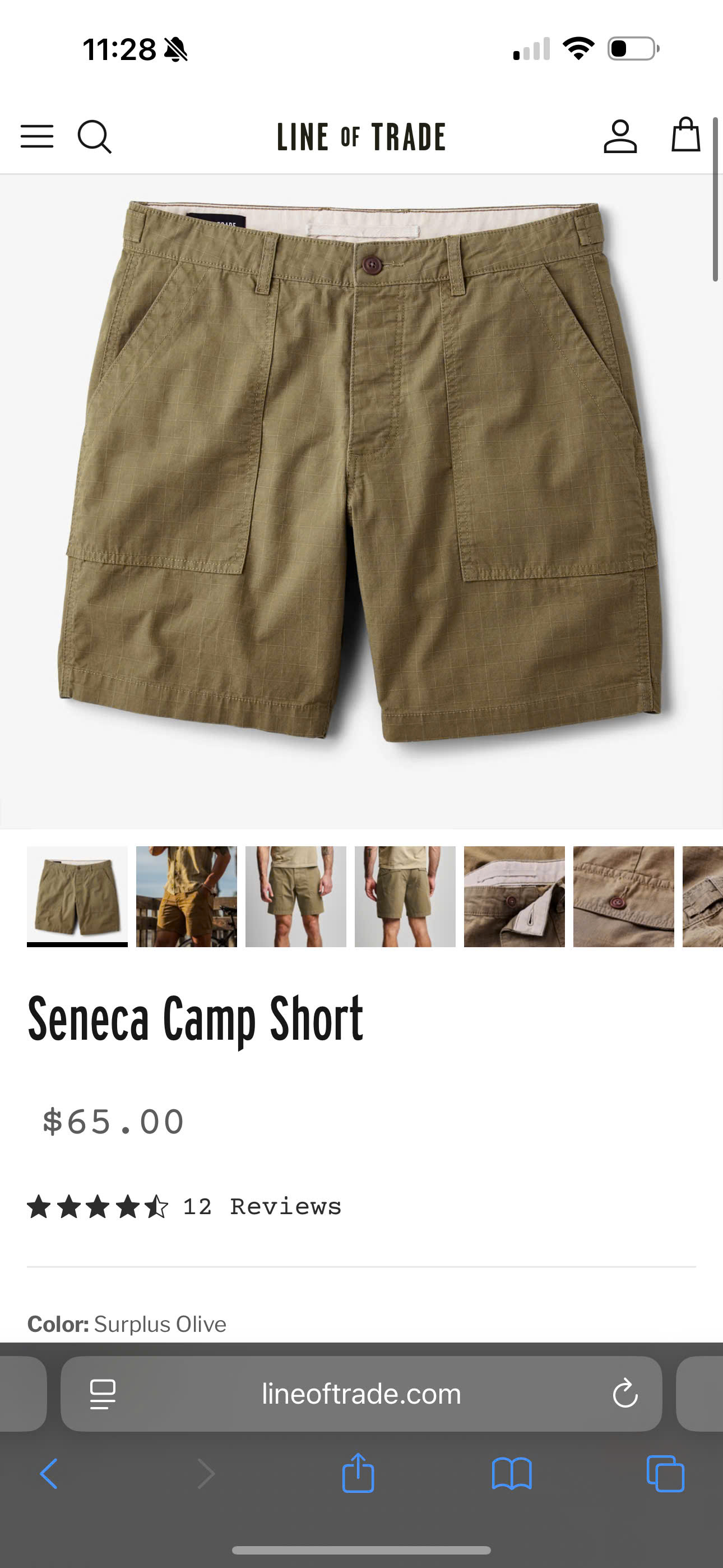This screenshot has width=723, height=1568.
Task: Open the account profile icon
Action: [620, 136]
